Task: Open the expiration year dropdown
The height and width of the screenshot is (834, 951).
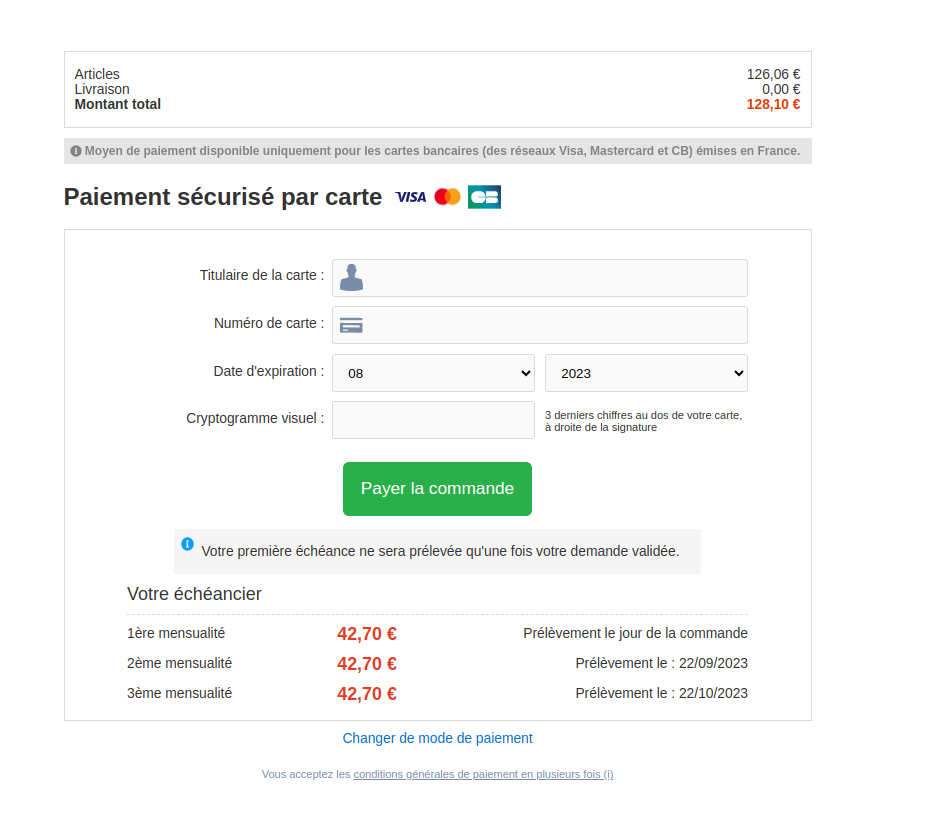Action: [x=646, y=373]
